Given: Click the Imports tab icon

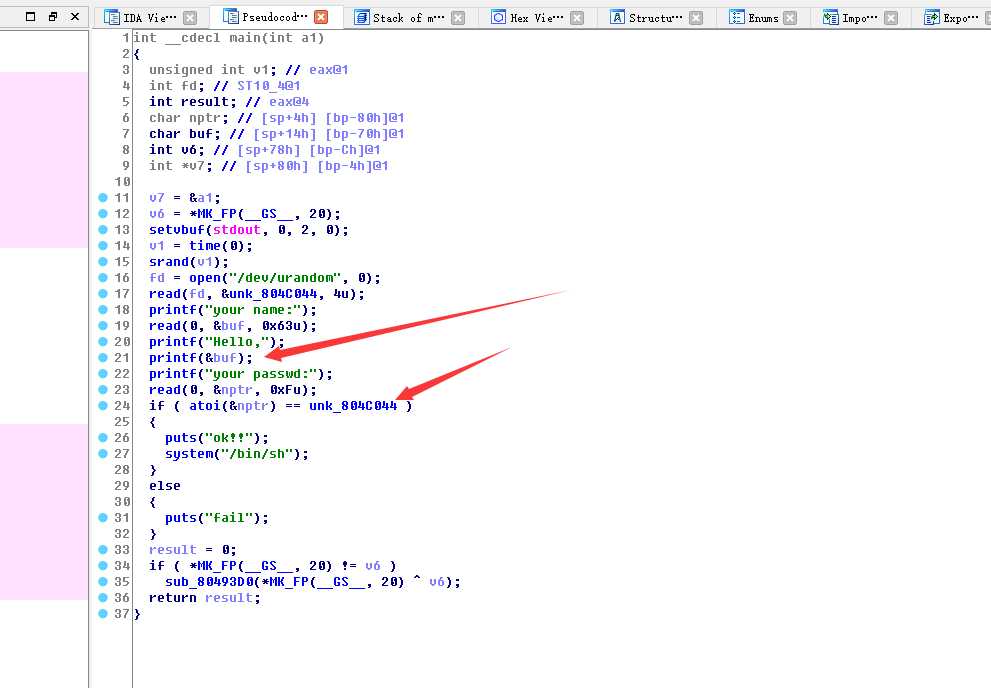Looking at the screenshot, I should [830, 18].
